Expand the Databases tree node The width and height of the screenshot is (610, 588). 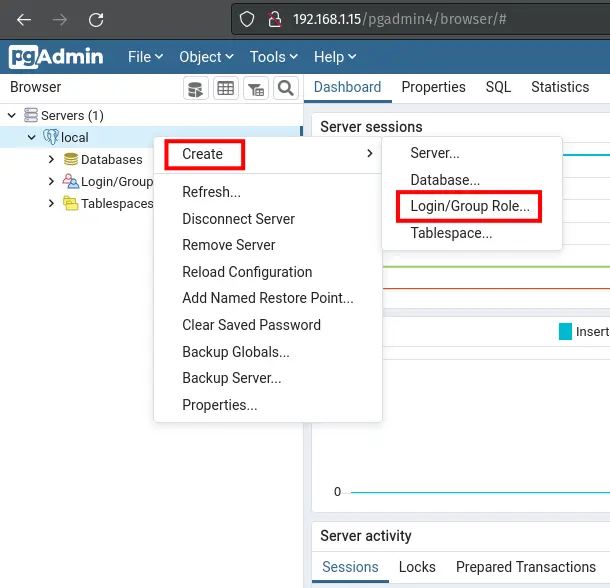tap(52, 159)
